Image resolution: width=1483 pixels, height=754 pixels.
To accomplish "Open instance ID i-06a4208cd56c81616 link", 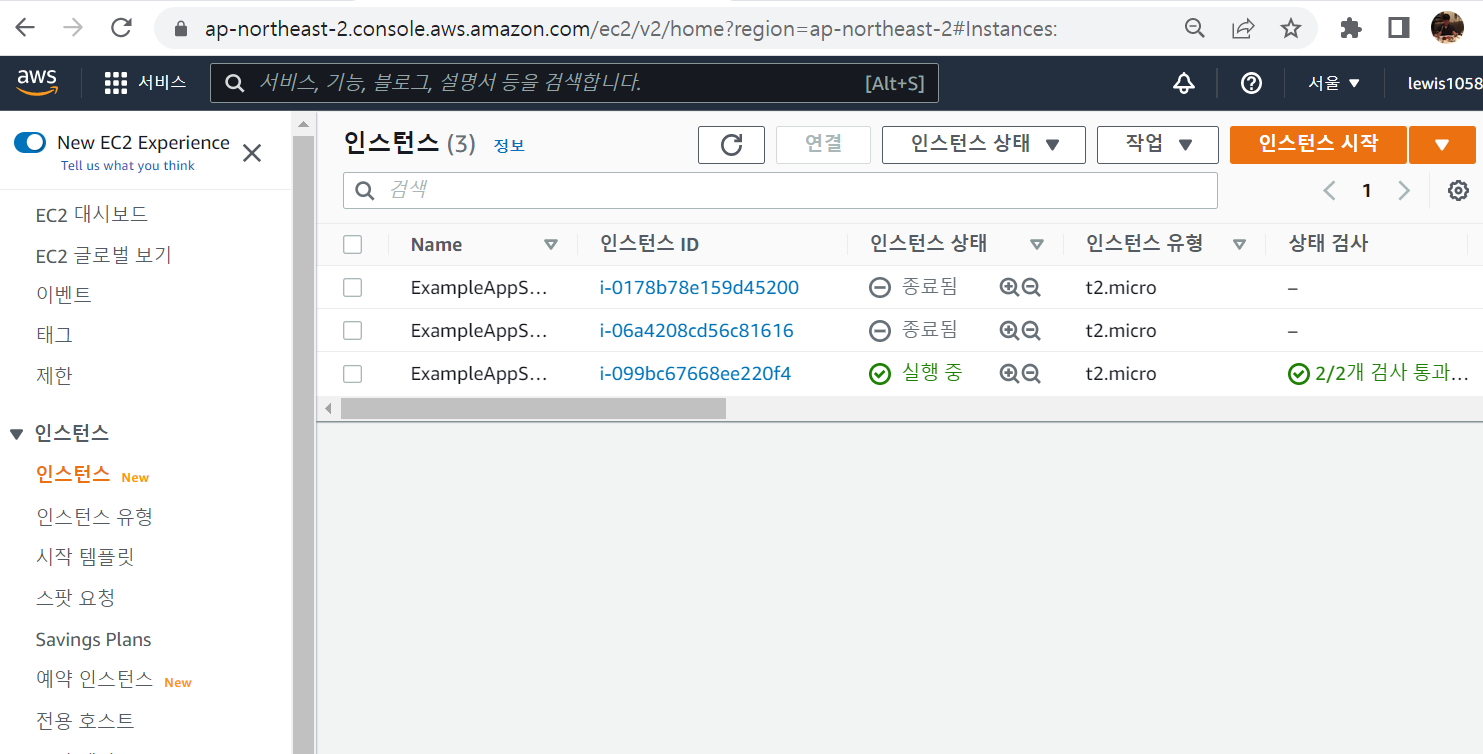I will click(697, 331).
